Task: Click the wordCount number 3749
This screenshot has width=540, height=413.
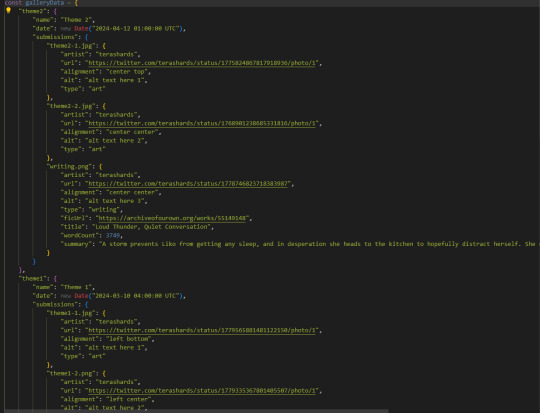Action: pos(113,235)
